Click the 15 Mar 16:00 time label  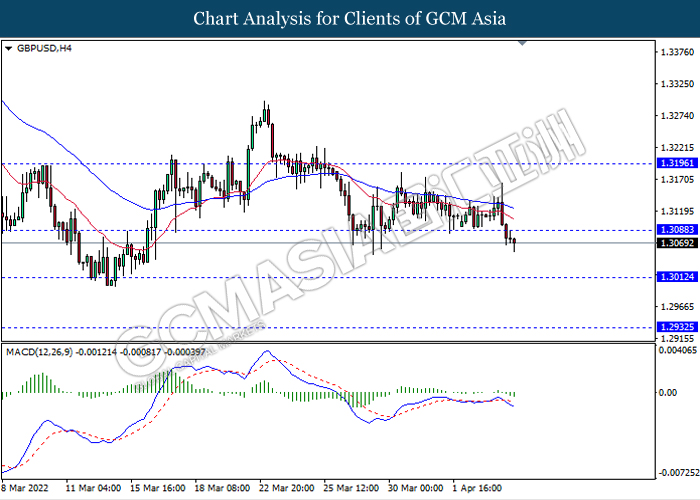[x=158, y=488]
